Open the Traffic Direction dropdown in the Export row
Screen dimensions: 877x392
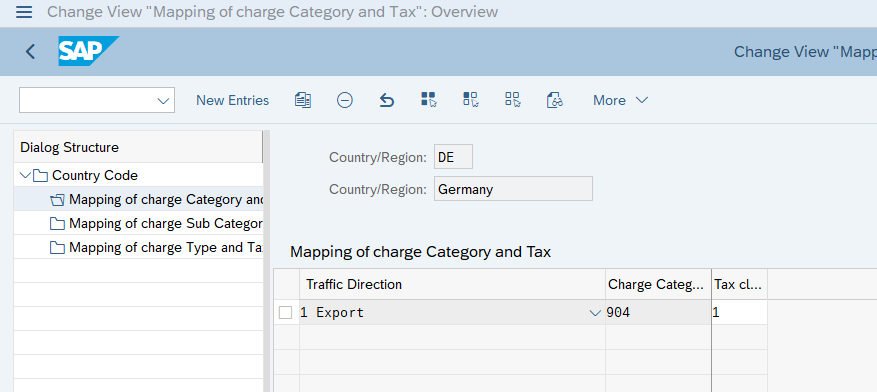coord(595,313)
